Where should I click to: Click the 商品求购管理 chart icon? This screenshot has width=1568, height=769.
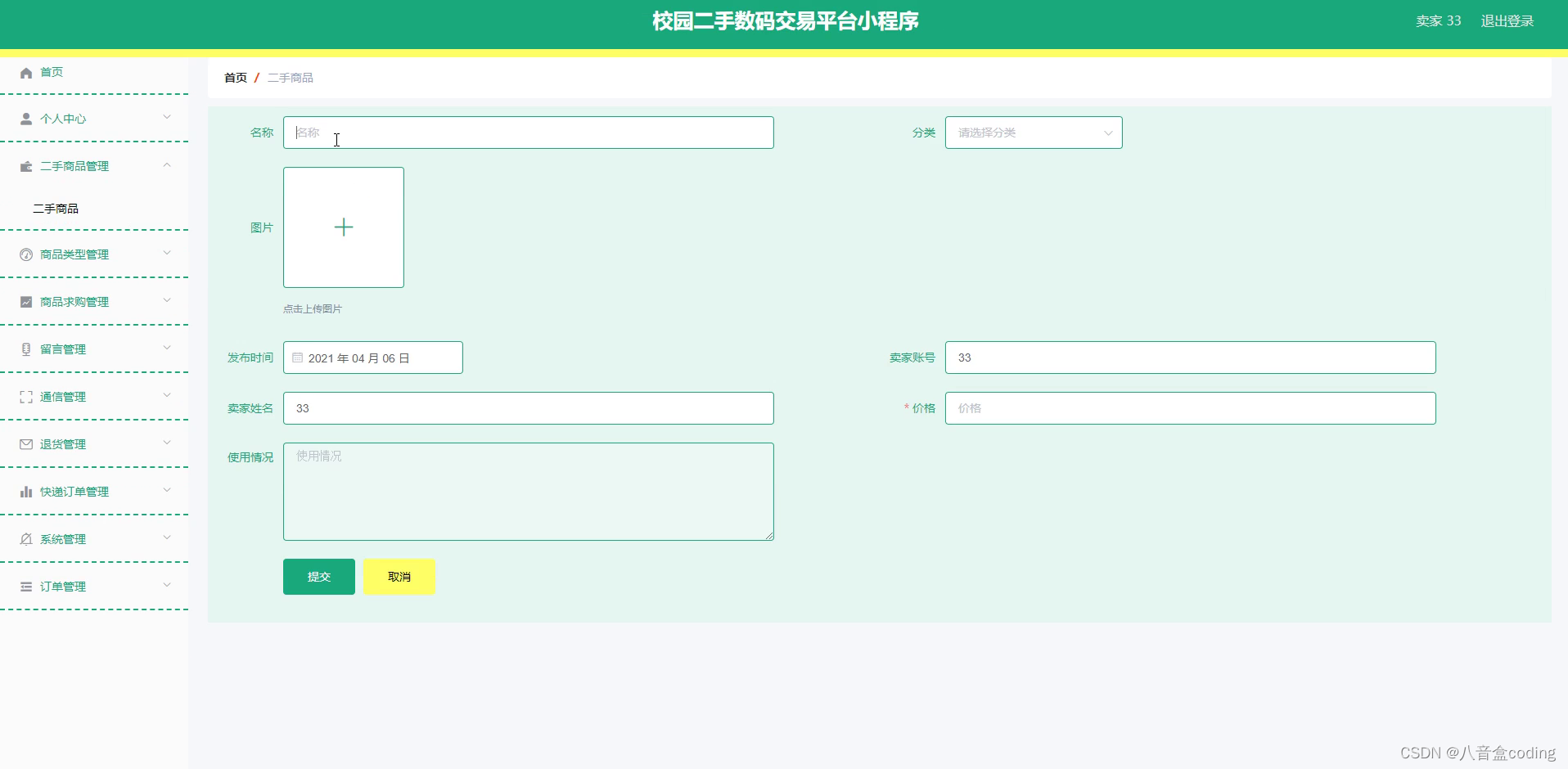[x=26, y=302]
